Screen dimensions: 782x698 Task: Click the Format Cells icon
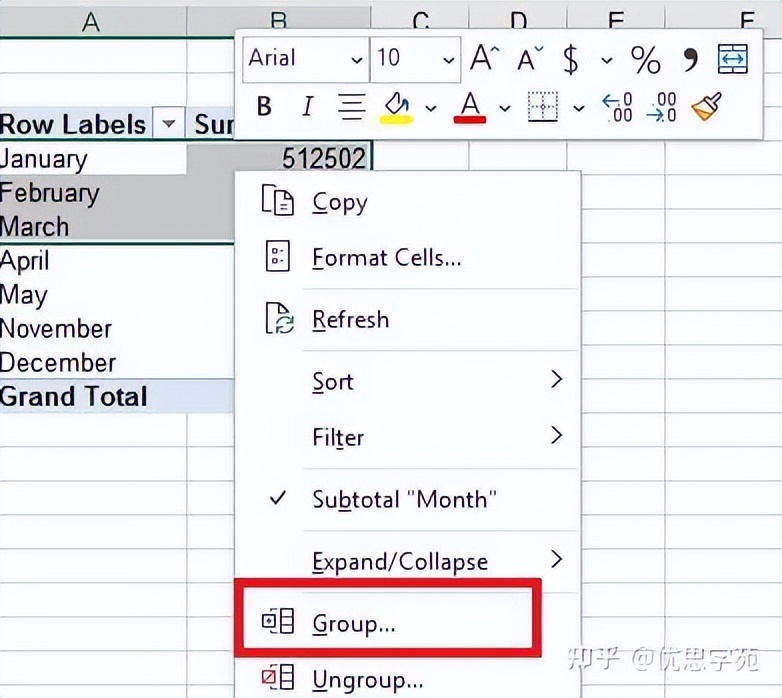point(277,256)
